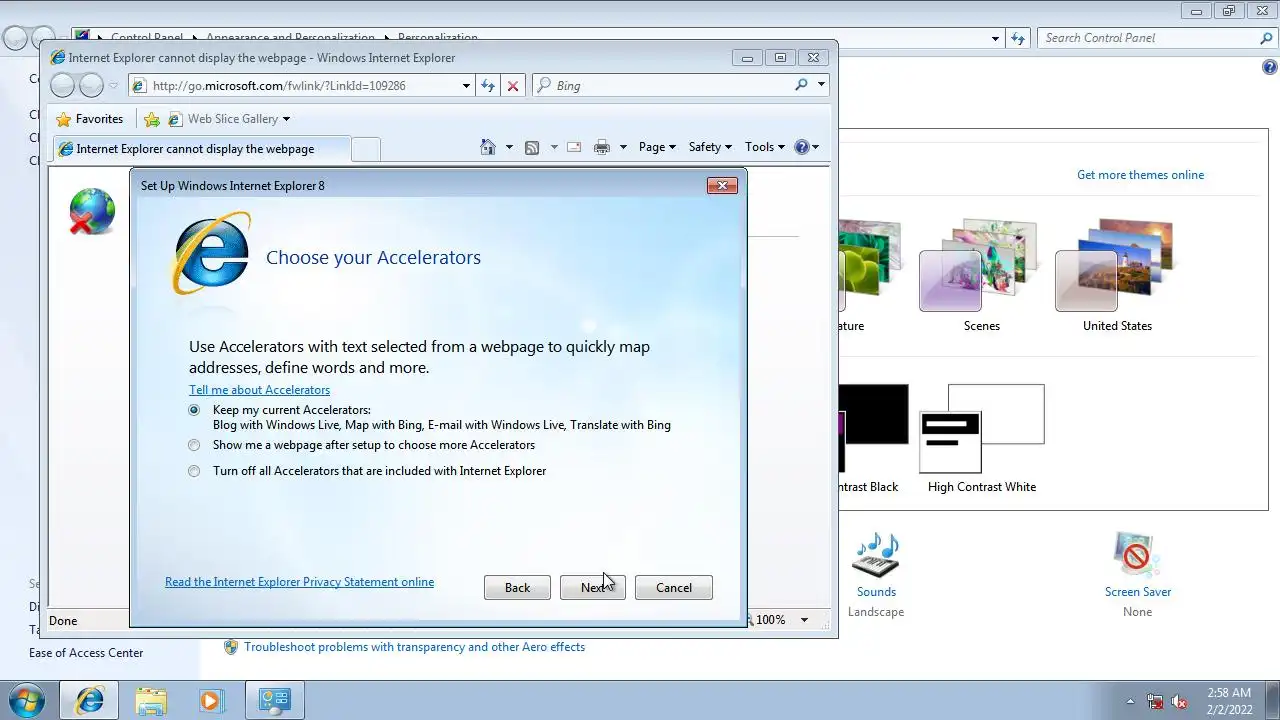Expand the Control Panel address dropdown arrow
Viewport: 1280px width, 720px height.
click(x=995, y=38)
